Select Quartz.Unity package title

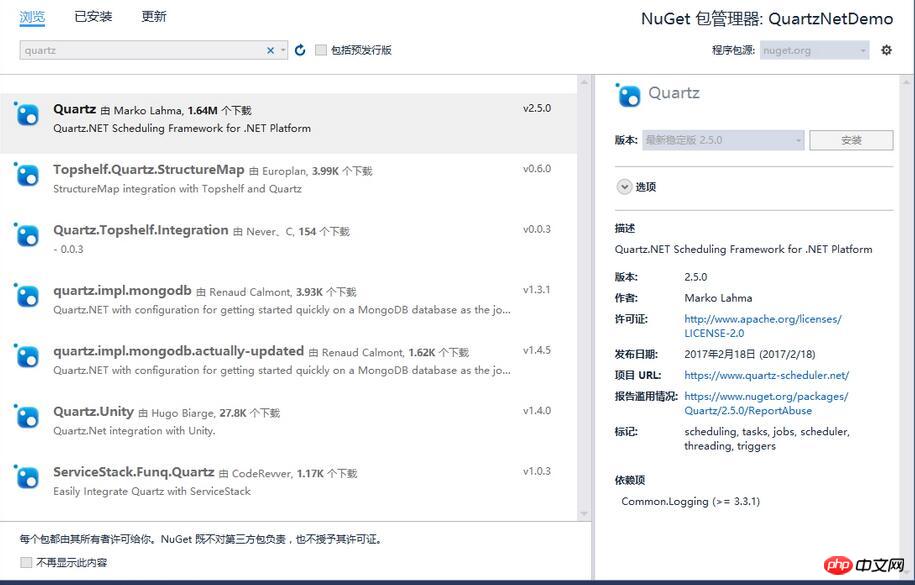(93, 412)
